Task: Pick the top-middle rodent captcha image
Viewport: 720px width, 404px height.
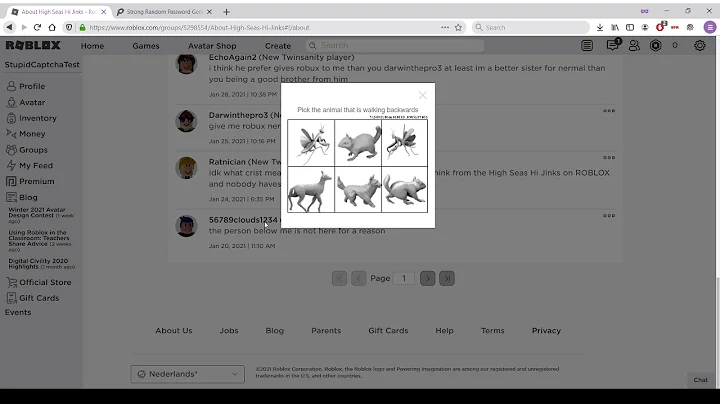Action: (358, 143)
